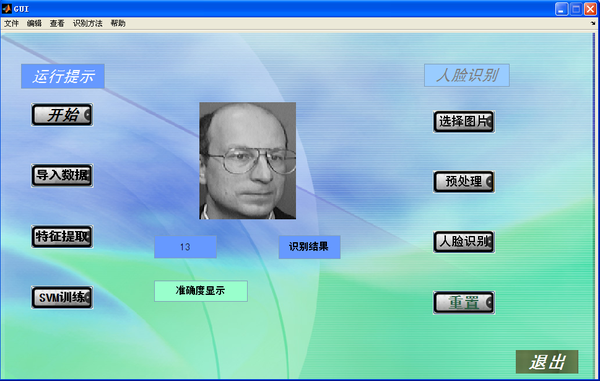Open the 帮助 menu
This screenshot has width=600, height=381.
[x=118, y=23]
